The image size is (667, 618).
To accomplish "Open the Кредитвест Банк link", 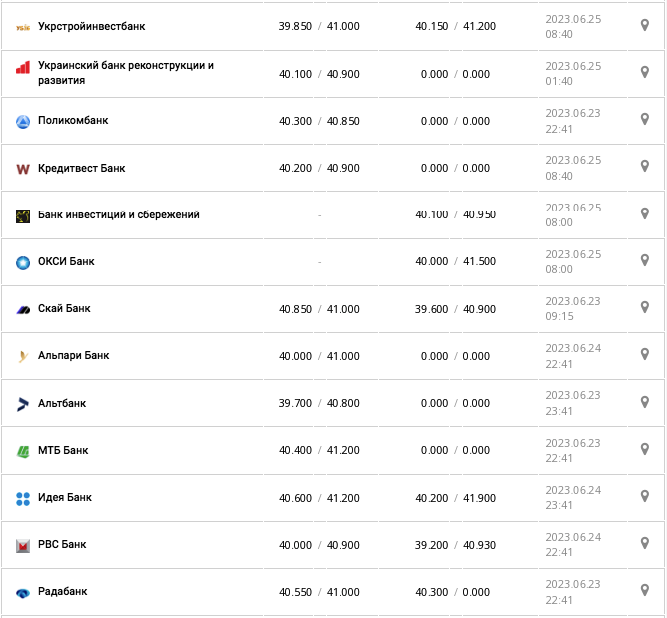I will (81, 168).
